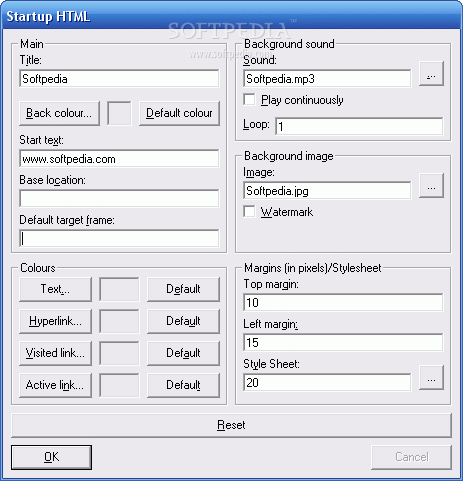
Task: Click the Left margin field
Action: 343,343
